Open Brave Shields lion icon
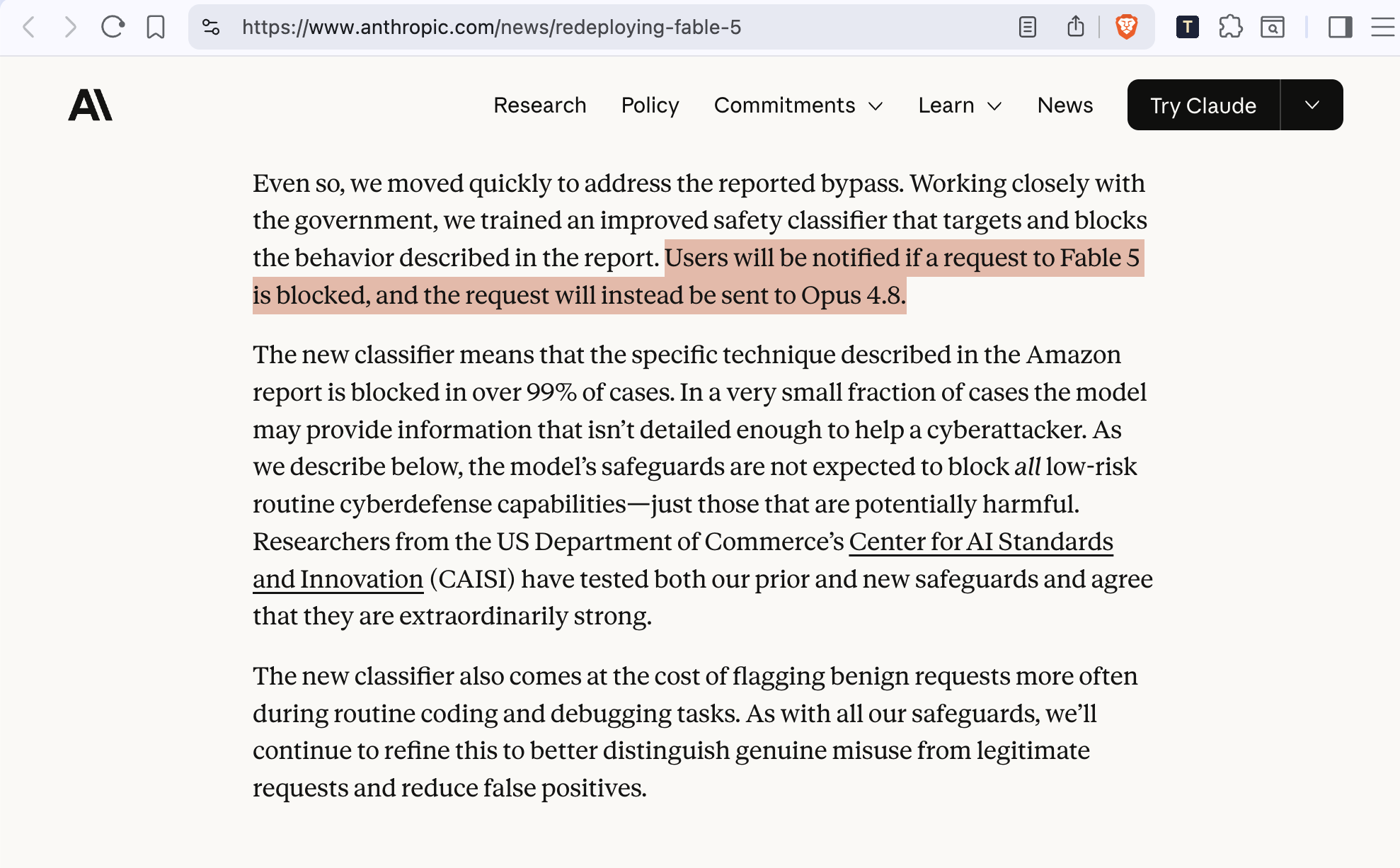Image resolution: width=1400 pixels, height=868 pixels. [x=1126, y=27]
